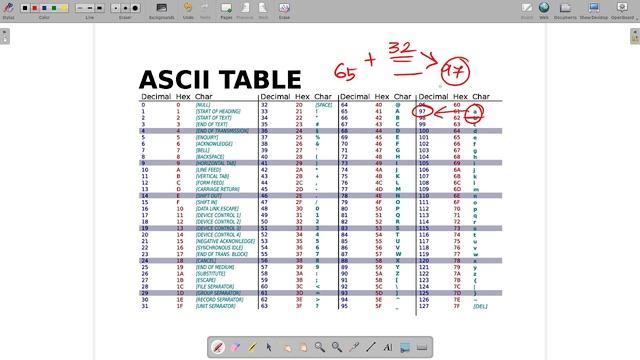Set the large eraser size
Screen dimensions: 640x360
135,8
